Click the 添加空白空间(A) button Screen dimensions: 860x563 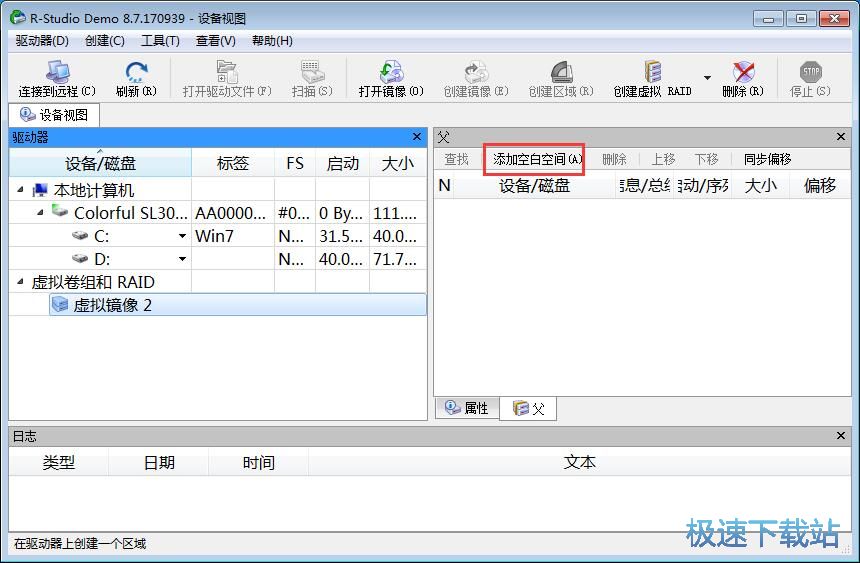click(538, 159)
